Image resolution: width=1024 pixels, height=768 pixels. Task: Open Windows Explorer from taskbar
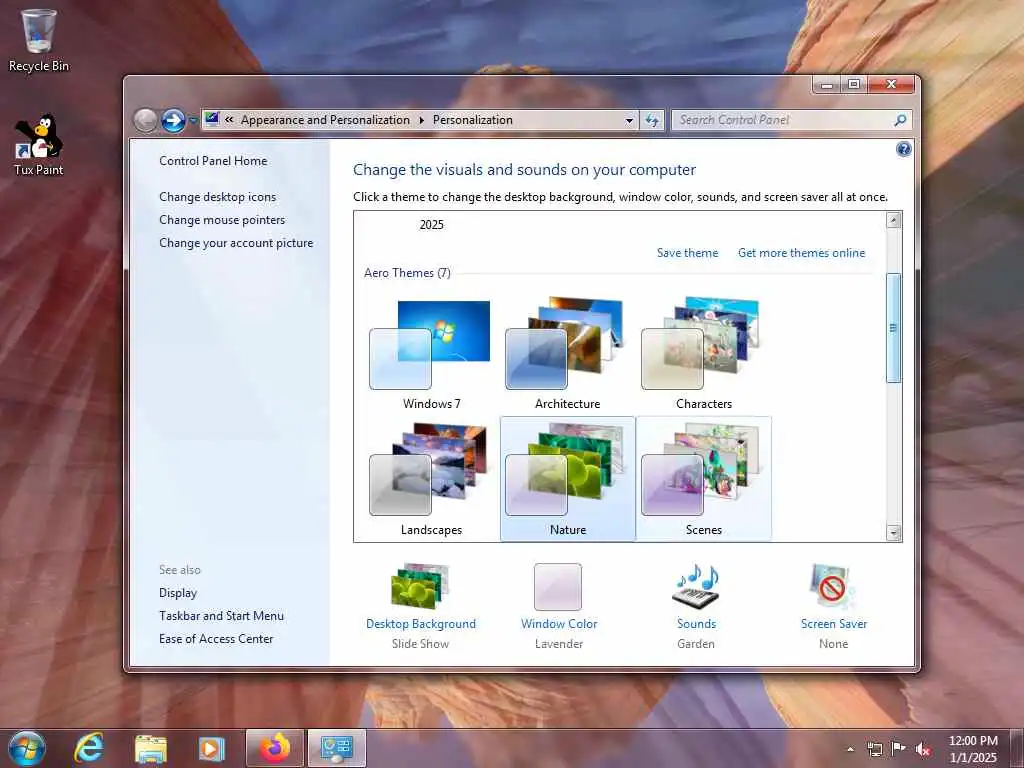click(151, 748)
